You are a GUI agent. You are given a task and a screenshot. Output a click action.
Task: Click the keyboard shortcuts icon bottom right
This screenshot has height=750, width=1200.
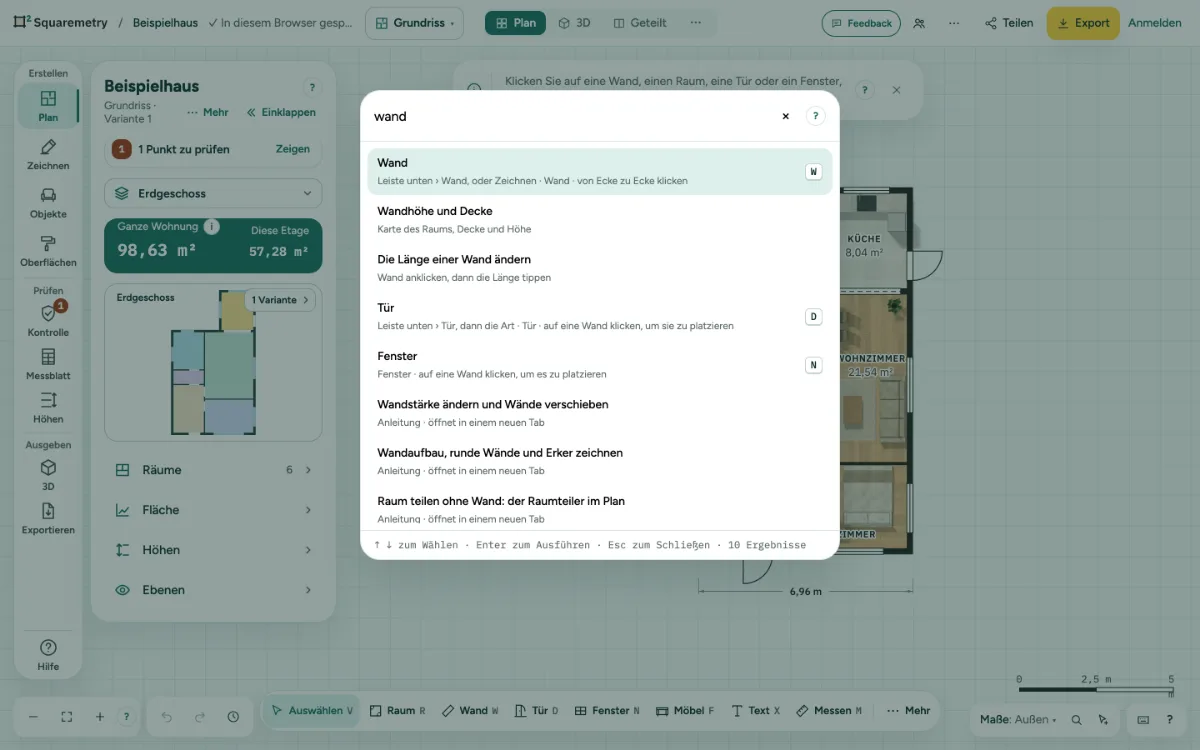pos(1143,719)
